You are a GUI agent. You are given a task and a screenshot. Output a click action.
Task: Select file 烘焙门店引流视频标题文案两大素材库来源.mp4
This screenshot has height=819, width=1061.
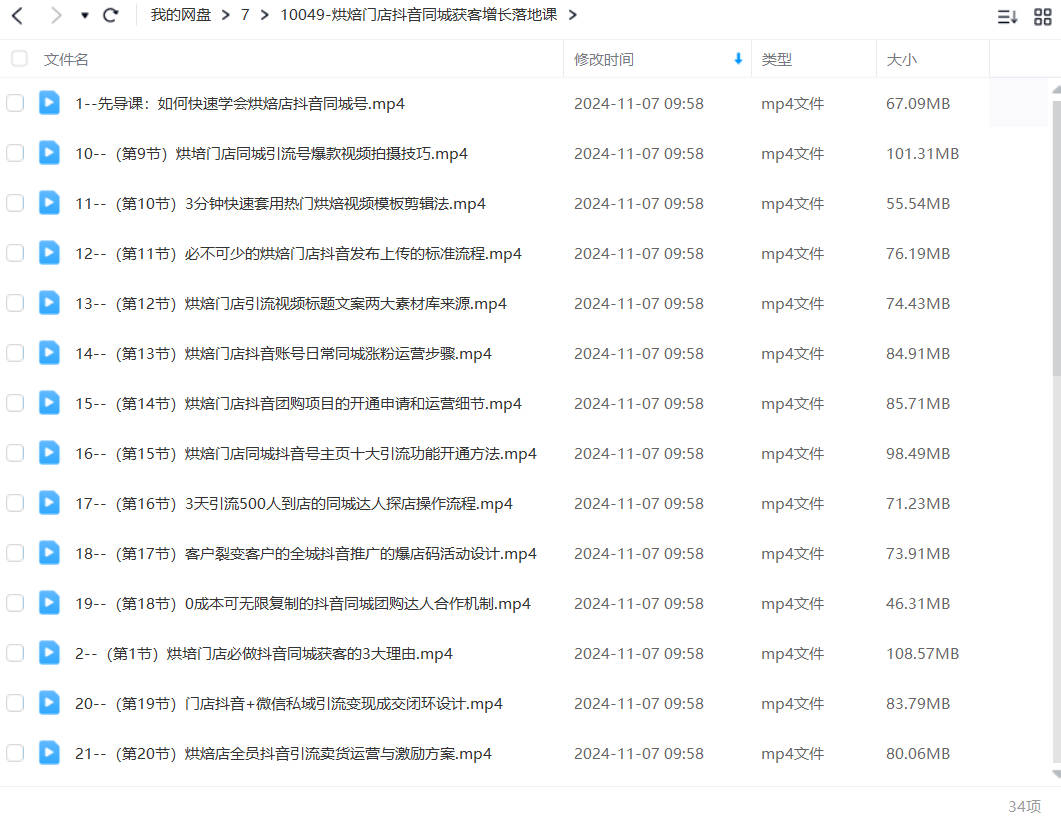click(x=291, y=304)
